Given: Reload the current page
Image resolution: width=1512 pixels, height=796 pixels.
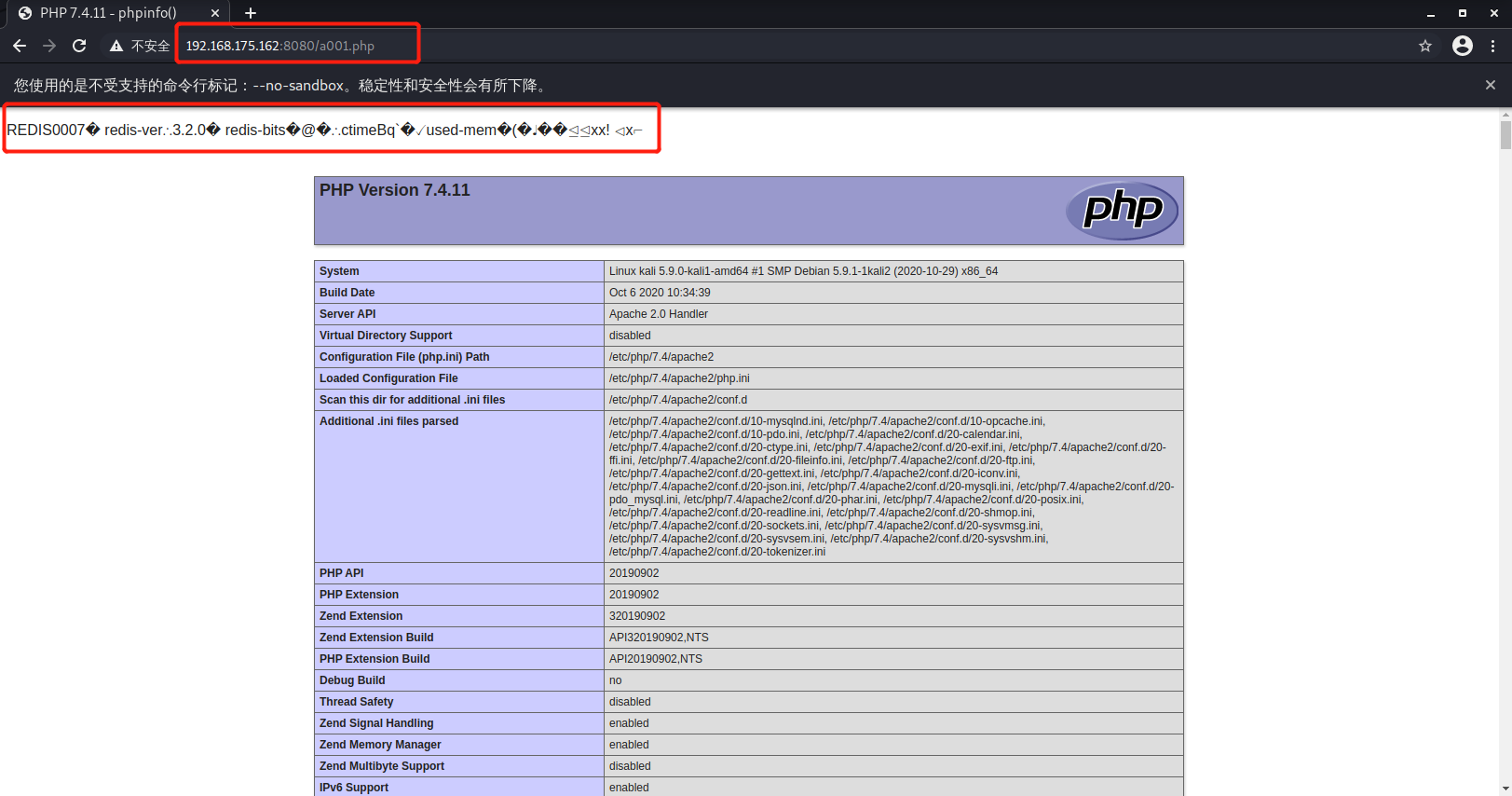Looking at the screenshot, I should (x=79, y=46).
